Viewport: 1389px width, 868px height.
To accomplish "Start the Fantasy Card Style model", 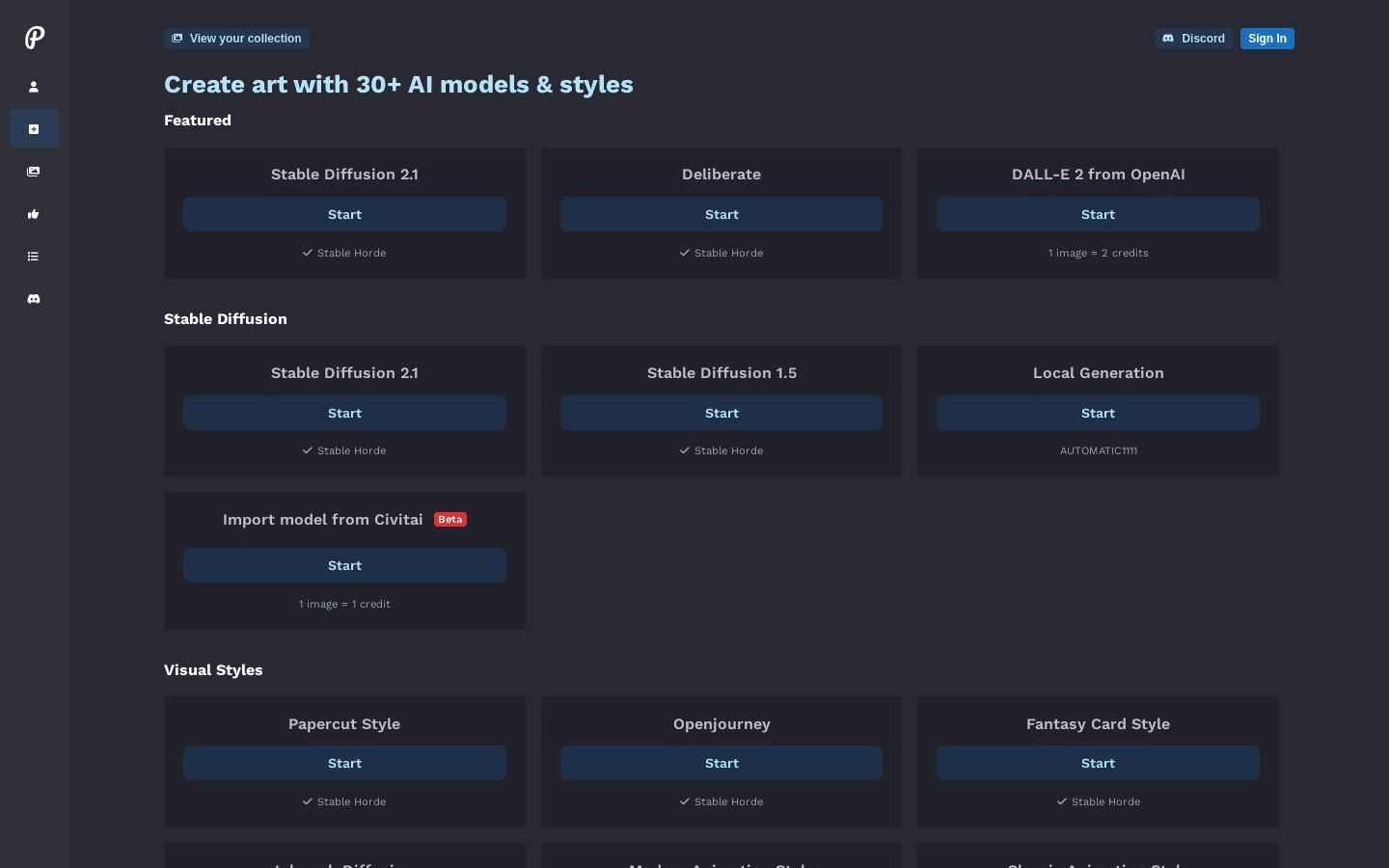I will click(x=1098, y=763).
